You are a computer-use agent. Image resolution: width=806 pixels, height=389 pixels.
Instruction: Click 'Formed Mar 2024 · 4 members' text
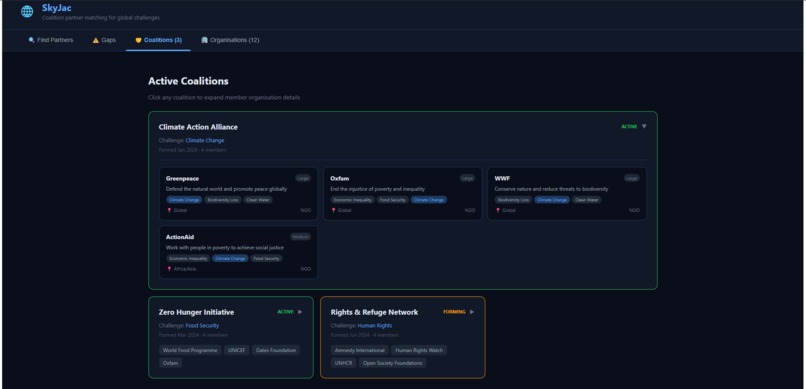(193, 335)
